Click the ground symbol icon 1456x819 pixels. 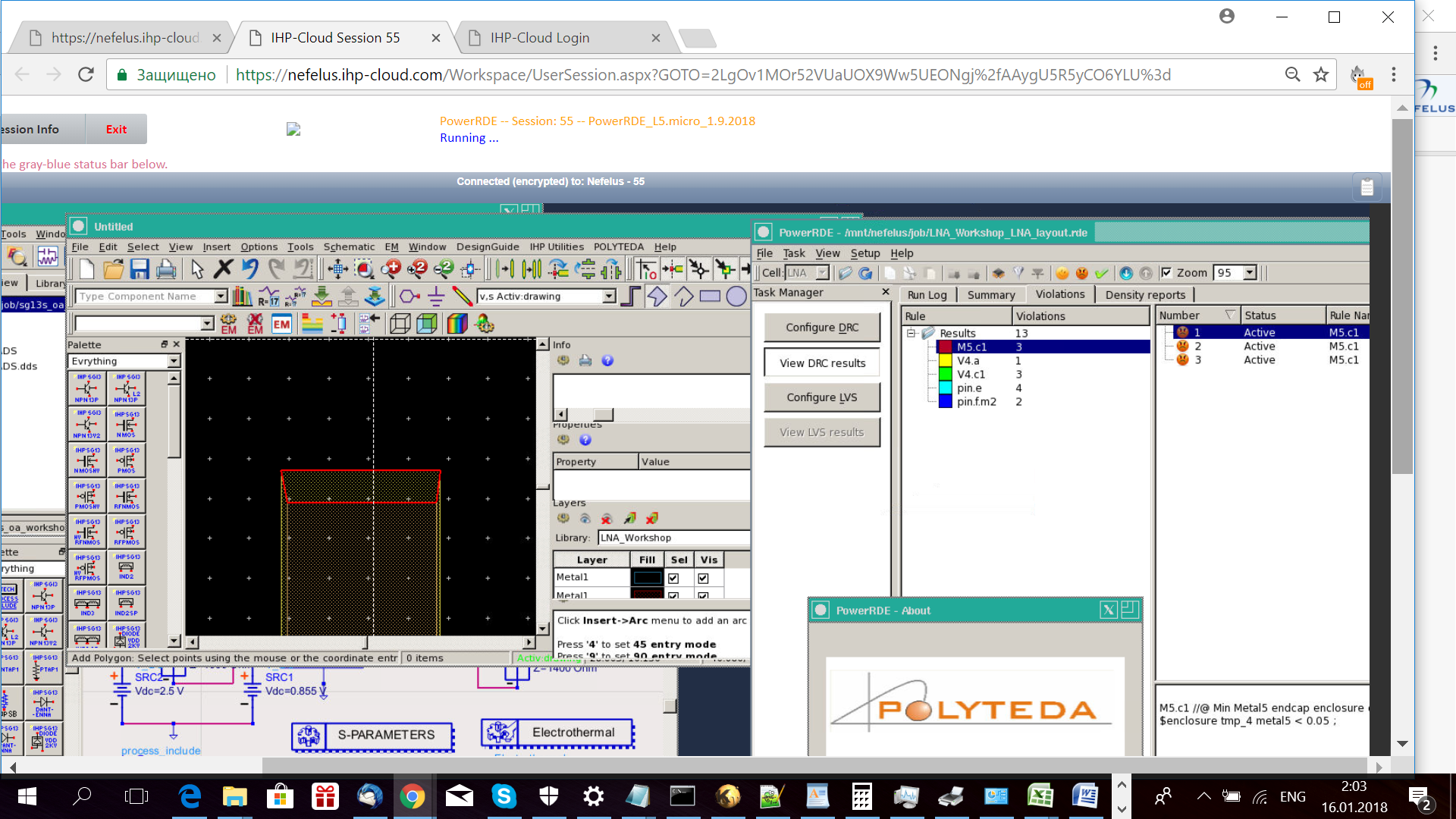(436, 297)
